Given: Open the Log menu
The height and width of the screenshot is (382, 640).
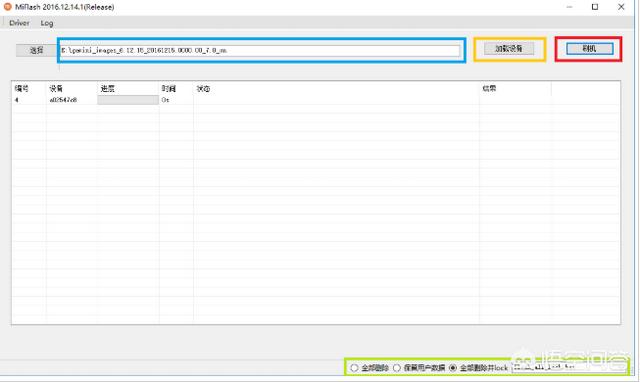Looking at the screenshot, I should click(47, 23).
